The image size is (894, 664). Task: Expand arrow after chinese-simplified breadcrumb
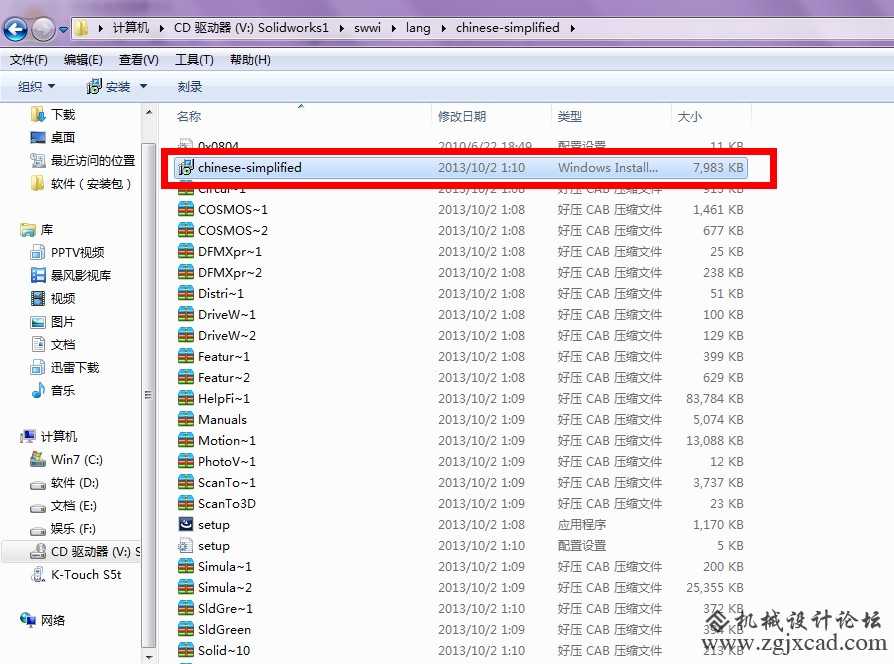(x=572, y=28)
